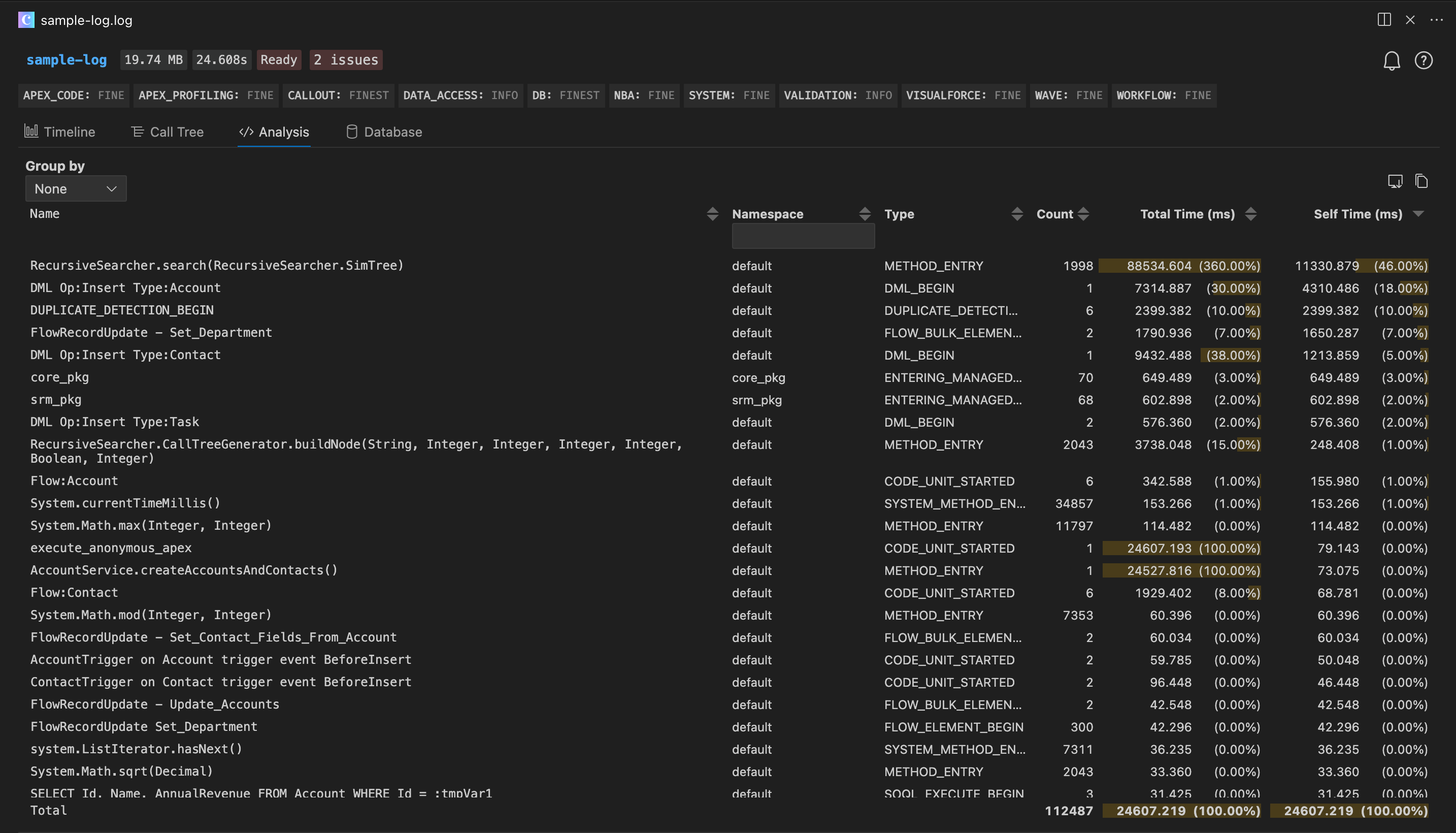The height and width of the screenshot is (833, 1456).
Task: Click the sample-log file name link
Action: pos(67,60)
